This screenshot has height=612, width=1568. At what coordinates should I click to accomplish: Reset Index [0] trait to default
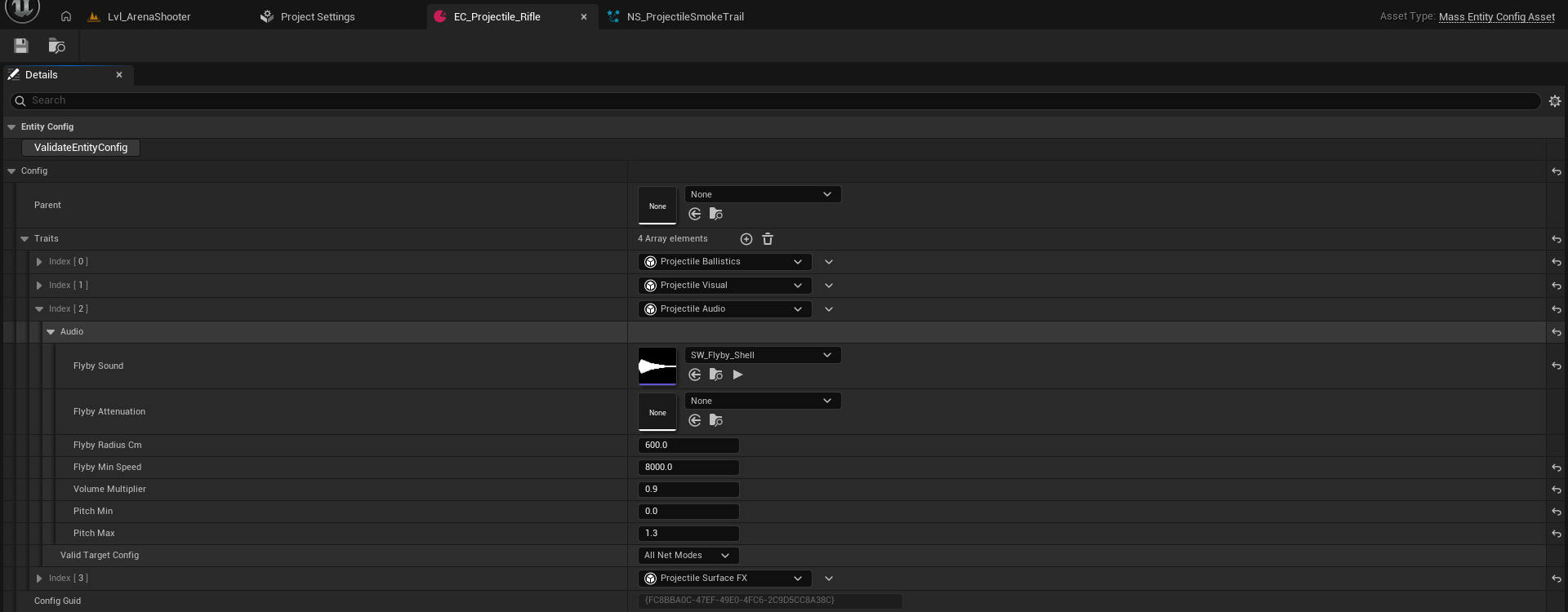1557,262
